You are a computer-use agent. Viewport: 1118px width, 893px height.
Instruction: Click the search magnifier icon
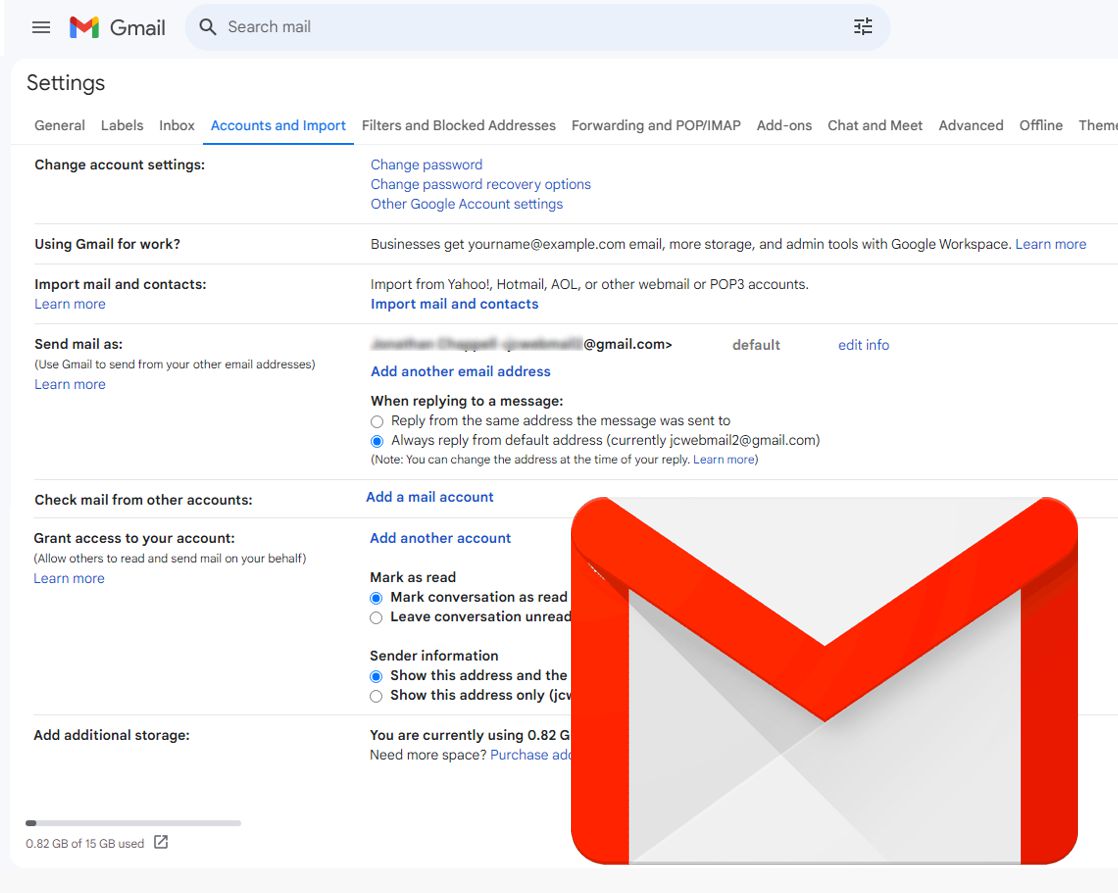pyautogui.click(x=207, y=26)
